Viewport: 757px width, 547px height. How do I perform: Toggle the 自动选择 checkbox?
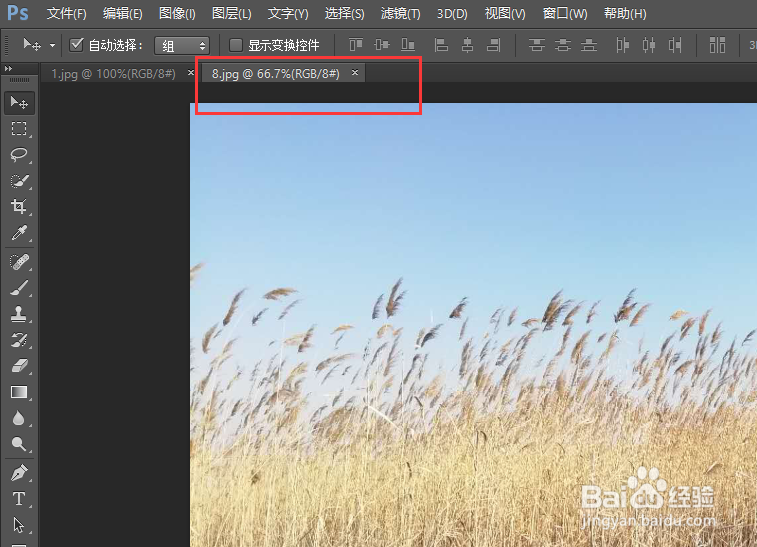(x=76, y=45)
